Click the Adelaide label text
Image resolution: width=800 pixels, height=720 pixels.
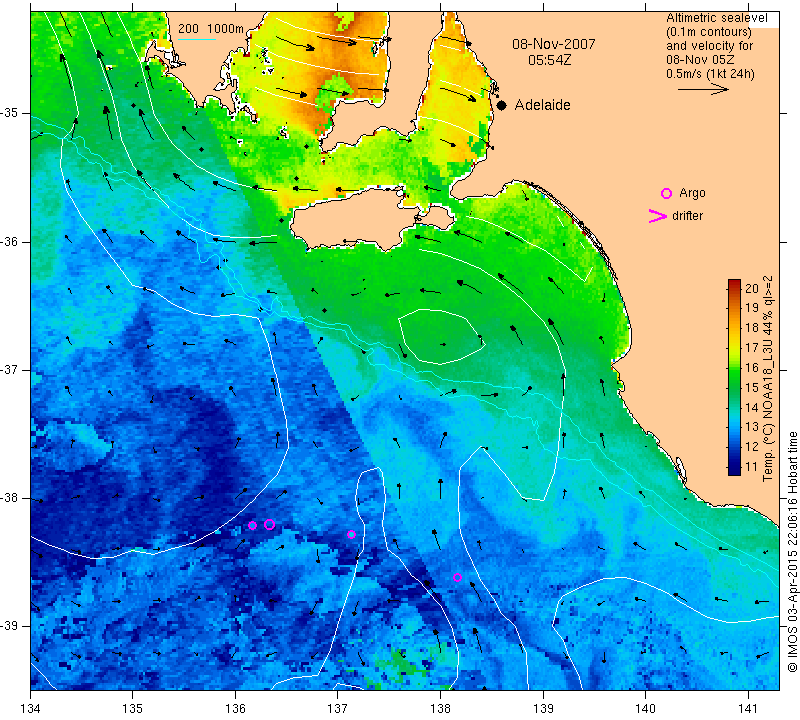tap(542, 105)
